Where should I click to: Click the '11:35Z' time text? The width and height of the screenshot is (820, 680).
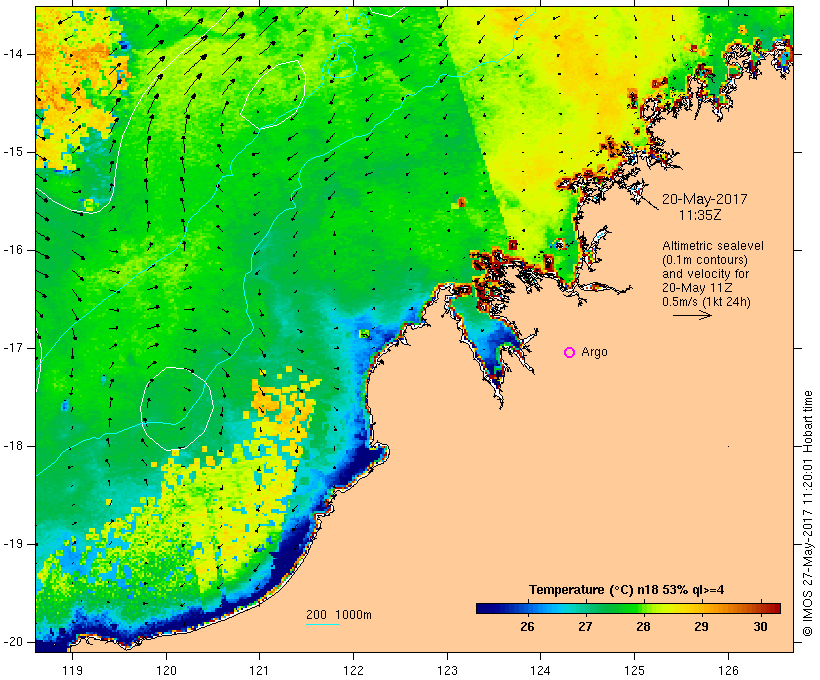click(700, 215)
